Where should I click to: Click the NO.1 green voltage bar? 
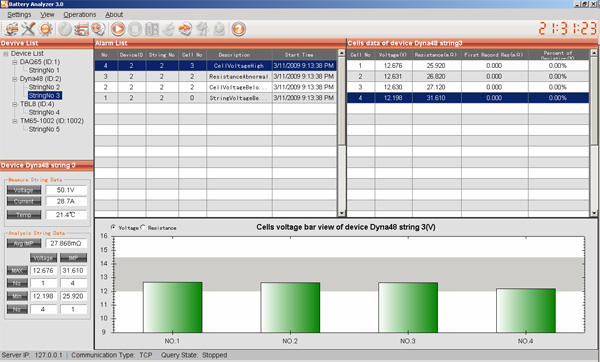click(x=173, y=307)
